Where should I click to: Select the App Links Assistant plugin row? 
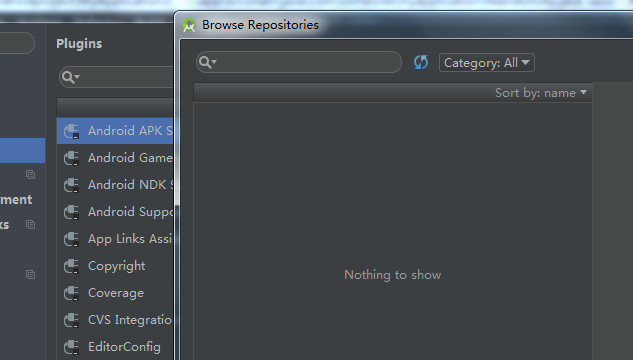[115, 239]
